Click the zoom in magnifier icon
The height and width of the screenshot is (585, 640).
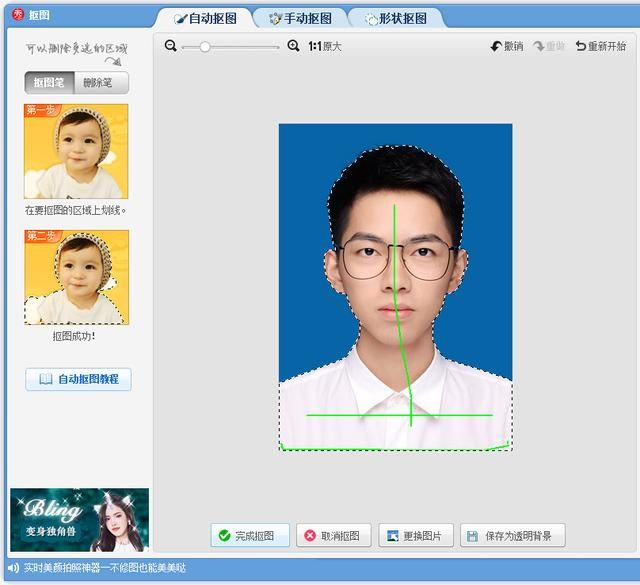293,46
